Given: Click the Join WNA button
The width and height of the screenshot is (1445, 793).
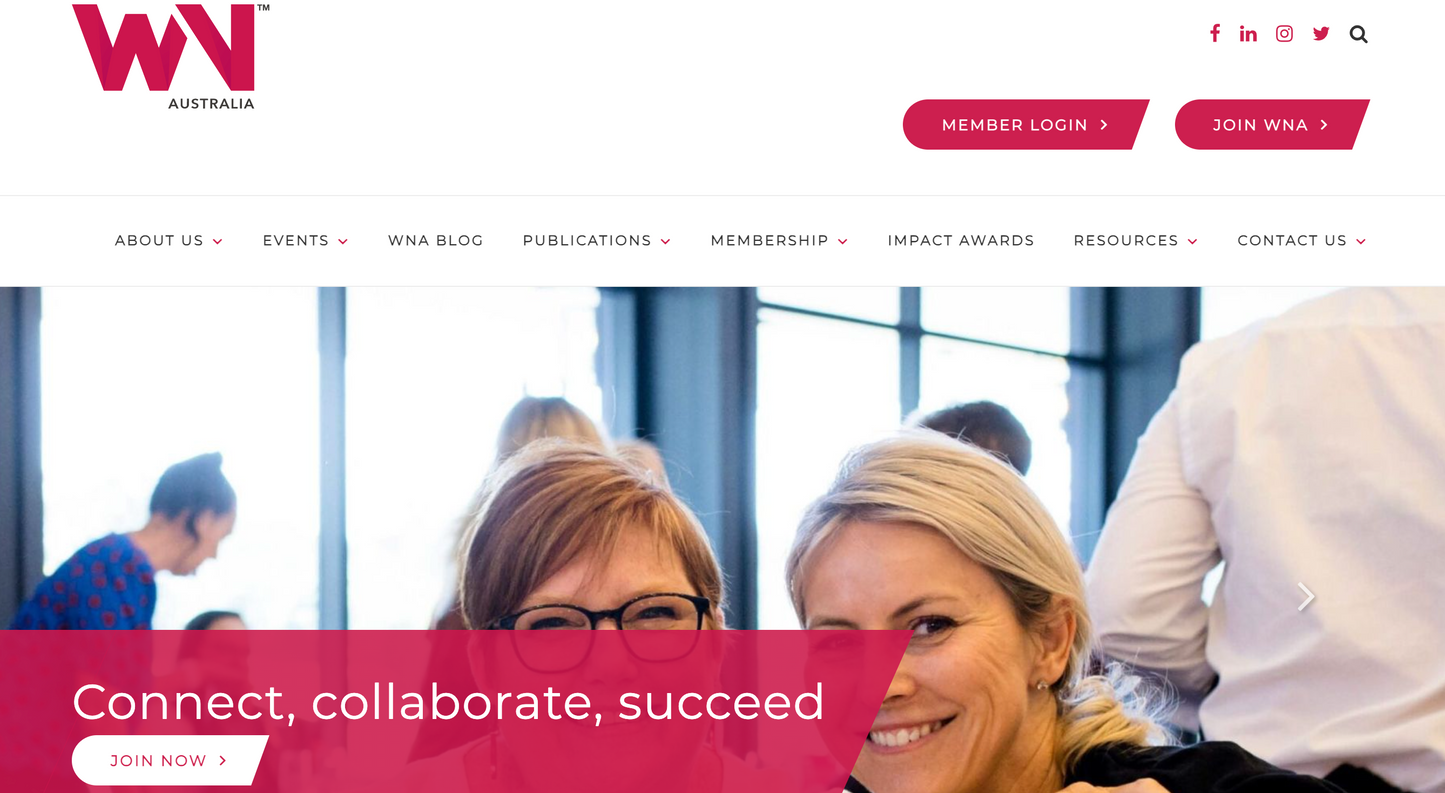Looking at the screenshot, I should pyautogui.click(x=1271, y=125).
